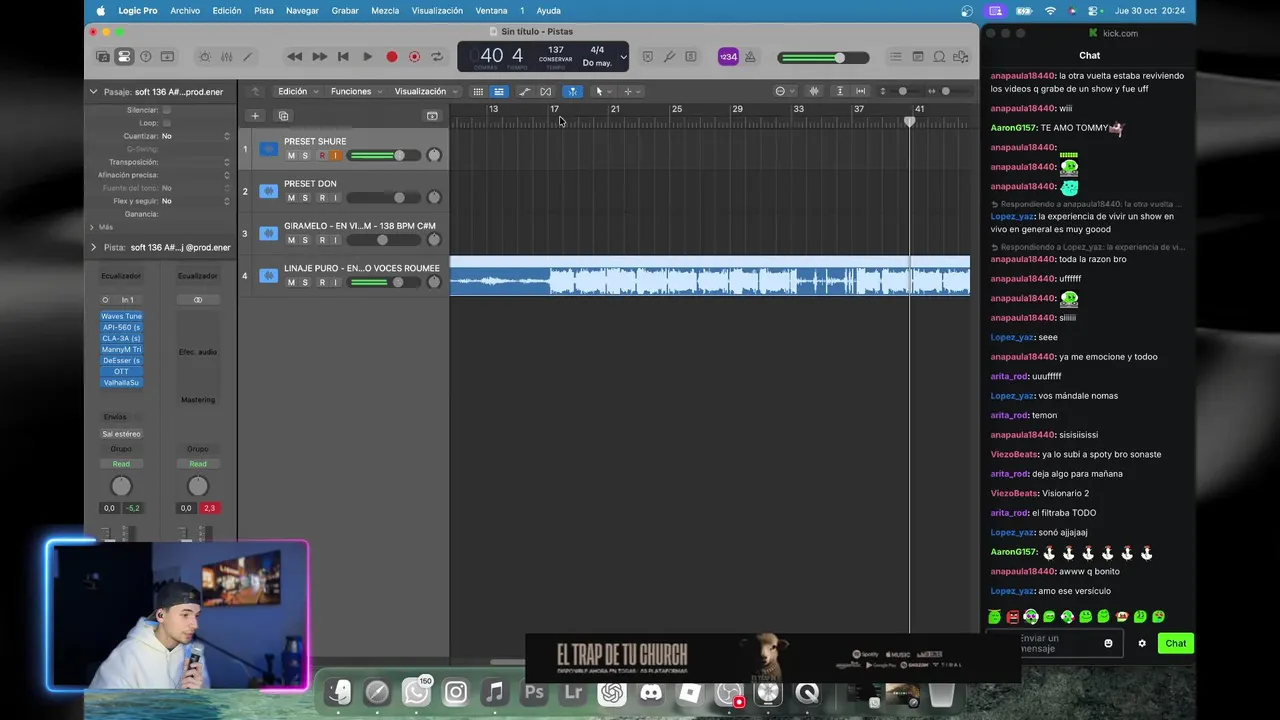The image size is (1280, 720).
Task: Click Ecualizador on first channel strip
Action: coord(121,276)
